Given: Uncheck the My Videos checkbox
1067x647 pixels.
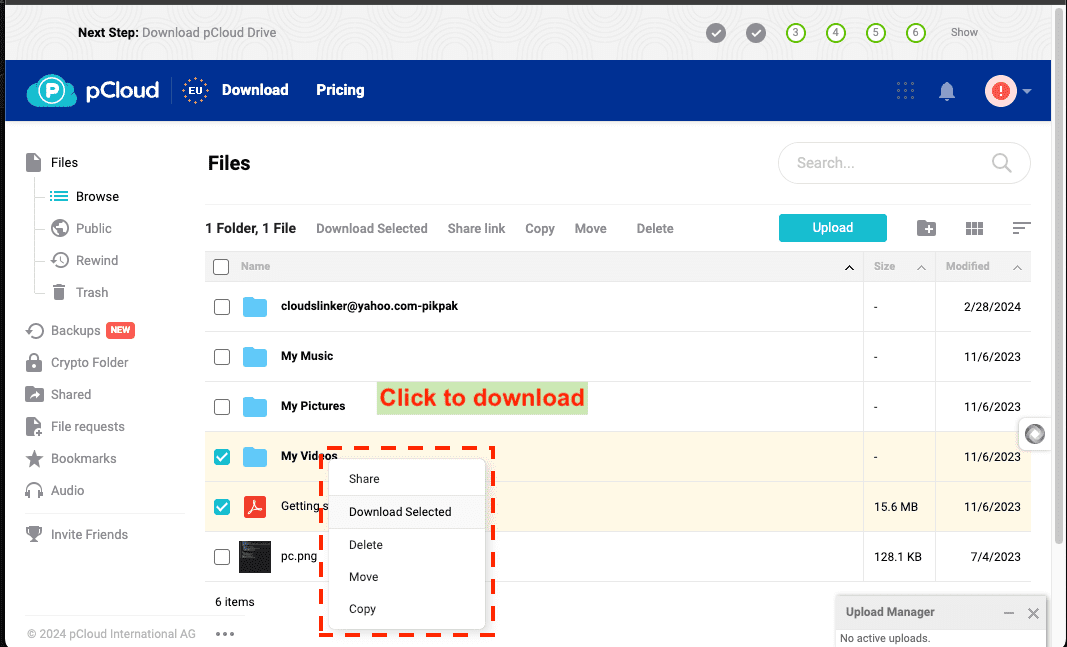Looking at the screenshot, I should click(x=222, y=457).
